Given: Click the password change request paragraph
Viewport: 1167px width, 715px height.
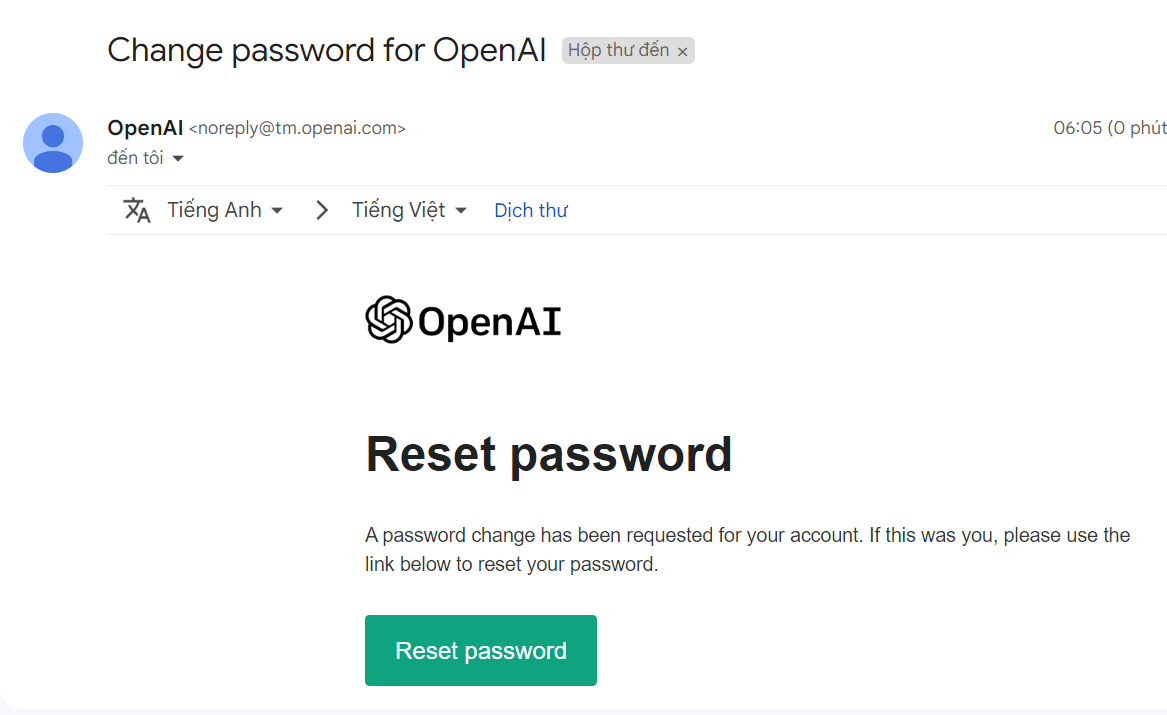Looking at the screenshot, I should [x=747, y=549].
